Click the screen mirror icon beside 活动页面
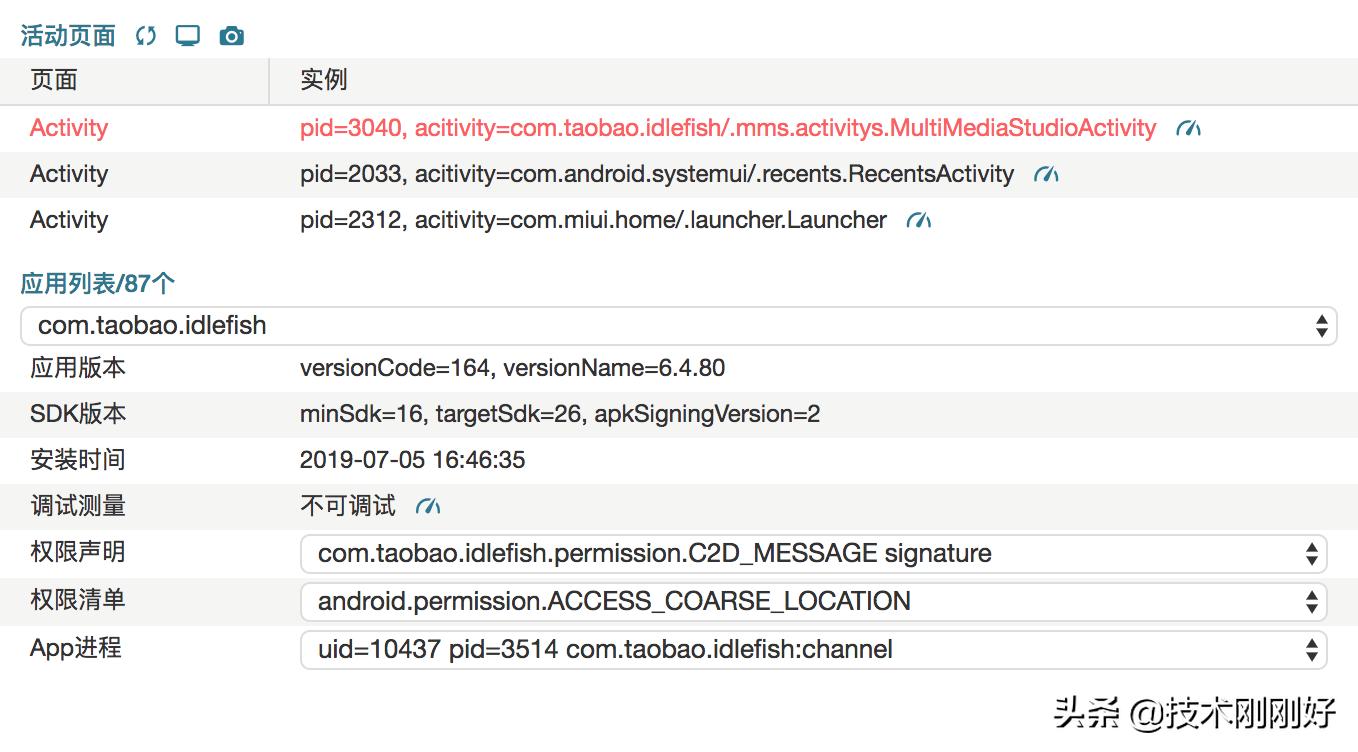The height and width of the screenshot is (752, 1358). [x=187, y=33]
